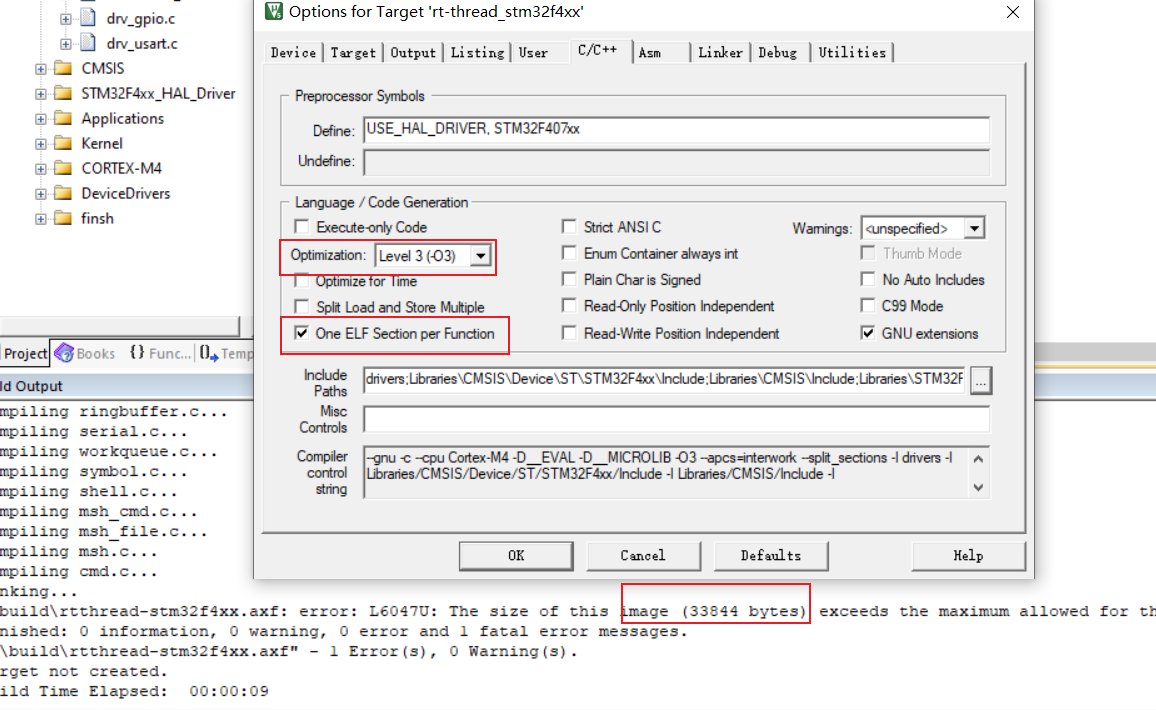Image resolution: width=1156 pixels, height=710 pixels.
Task: Click the Include Paths field
Action: 664,380
